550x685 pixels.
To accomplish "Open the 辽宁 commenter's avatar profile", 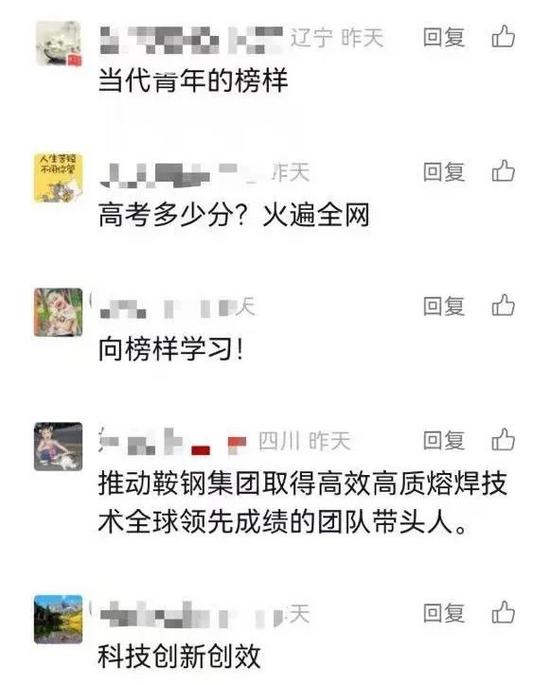I will pos(59,44).
